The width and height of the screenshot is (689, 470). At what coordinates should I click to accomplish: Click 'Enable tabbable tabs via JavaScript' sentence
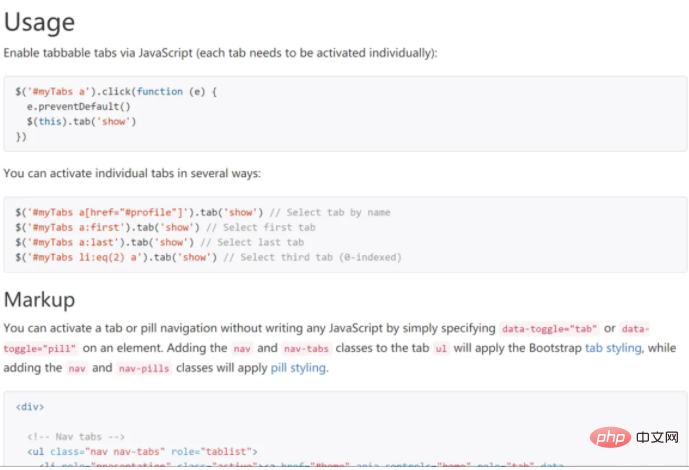[x=220, y=53]
